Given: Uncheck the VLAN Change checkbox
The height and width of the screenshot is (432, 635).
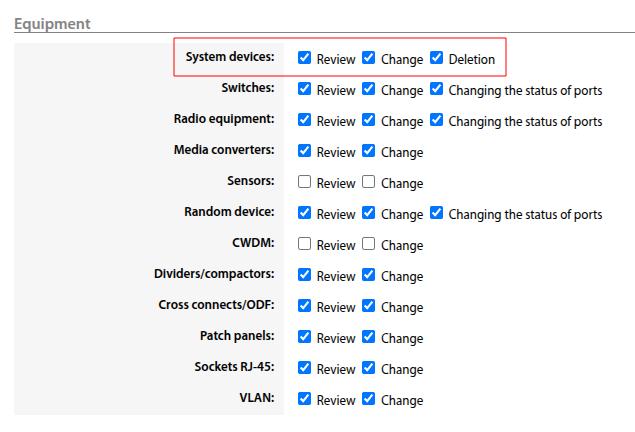Looking at the screenshot, I should point(369,399).
